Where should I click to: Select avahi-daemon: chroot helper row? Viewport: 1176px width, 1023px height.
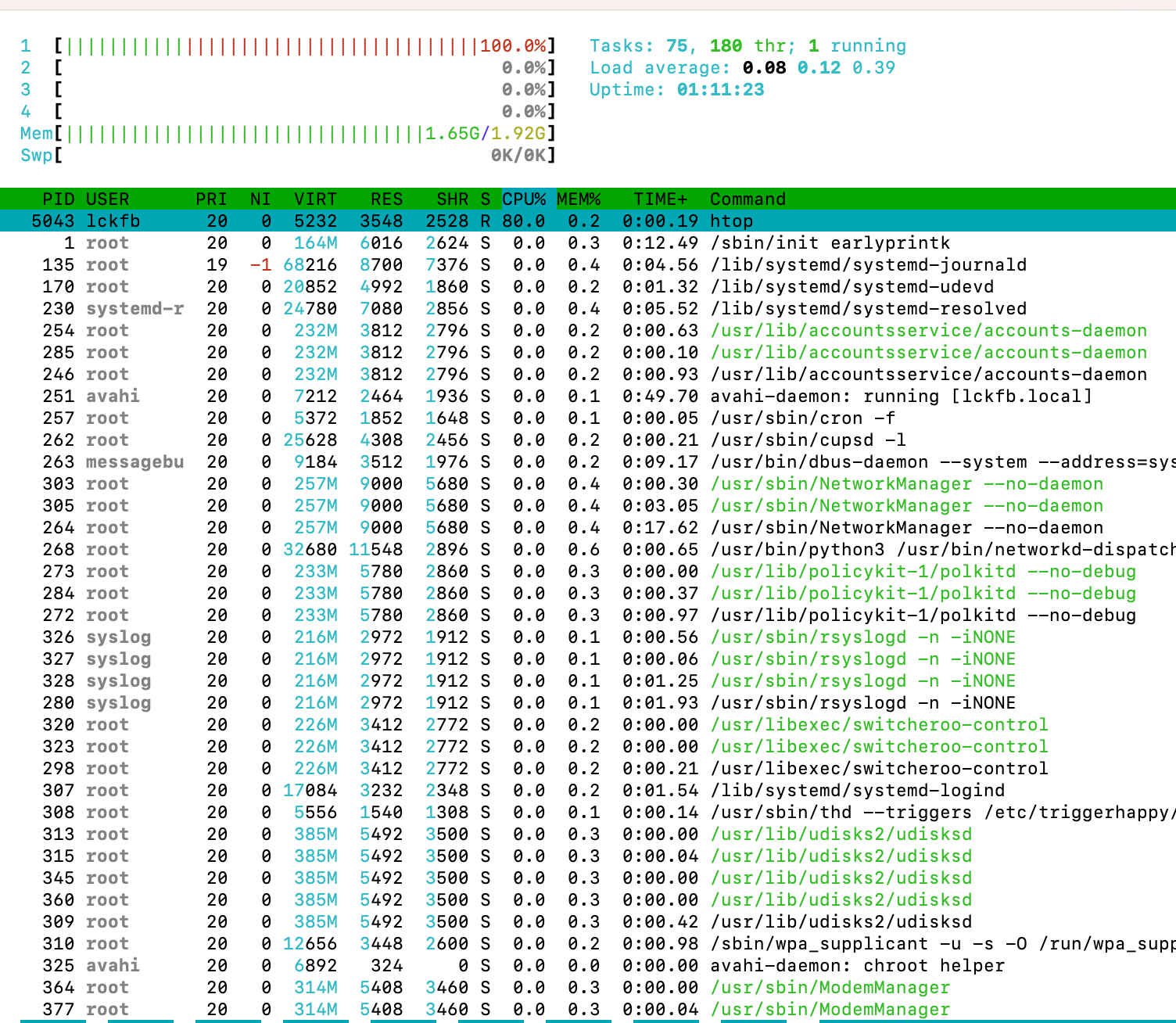(x=588, y=966)
